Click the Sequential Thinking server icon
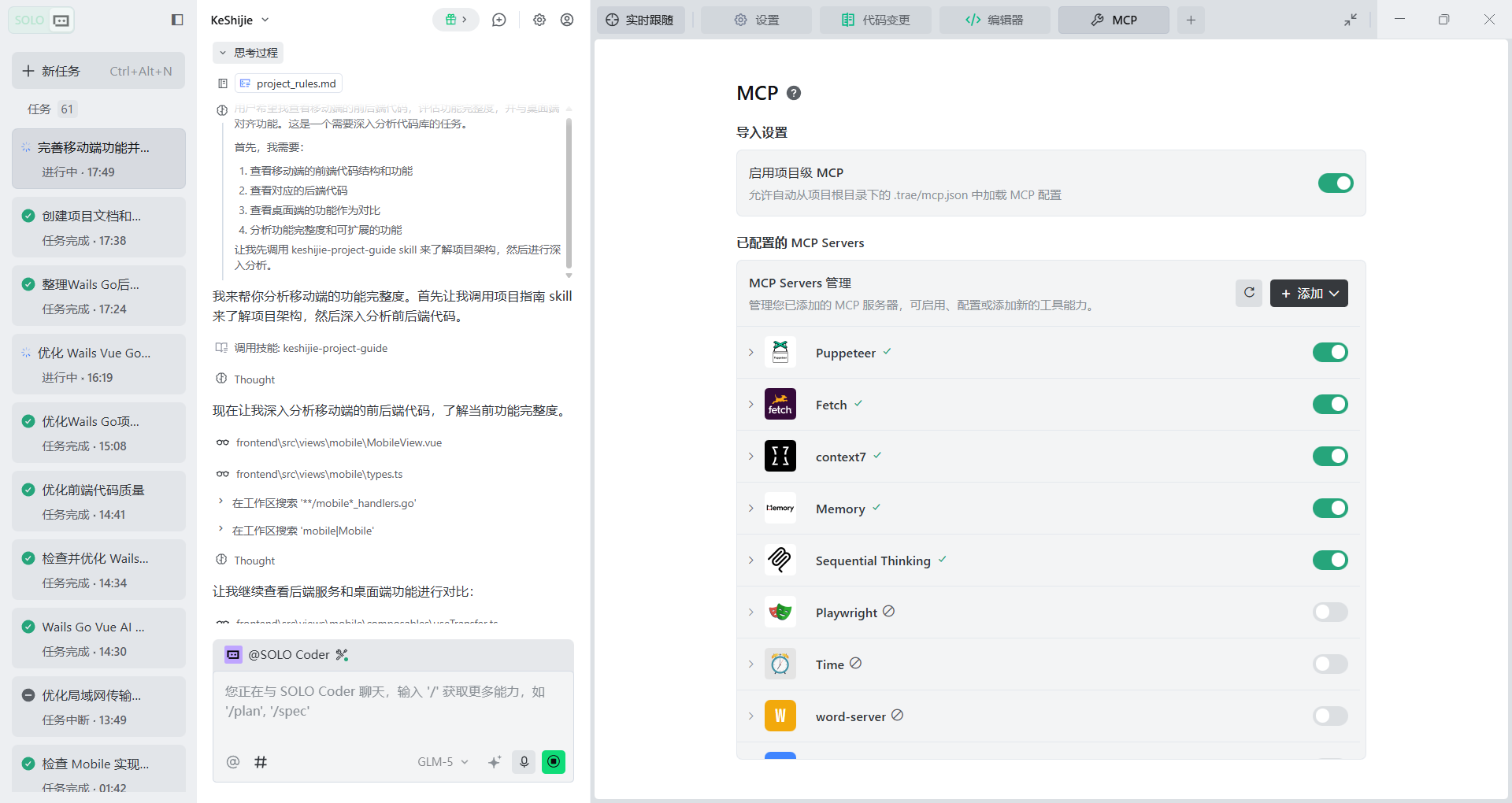Image resolution: width=1512 pixels, height=803 pixels. pyautogui.click(x=780, y=560)
